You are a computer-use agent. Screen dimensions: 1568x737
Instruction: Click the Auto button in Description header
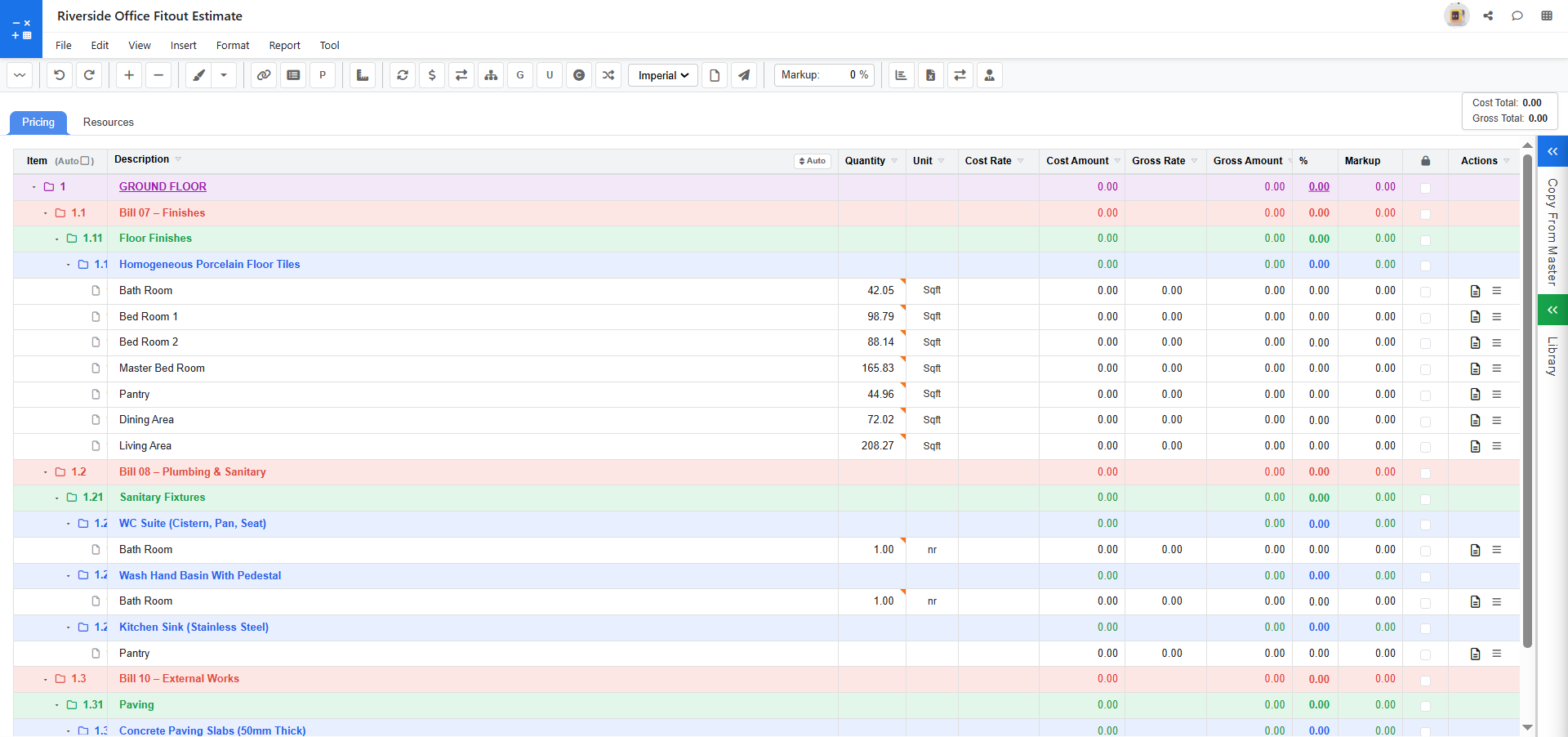[x=813, y=161]
